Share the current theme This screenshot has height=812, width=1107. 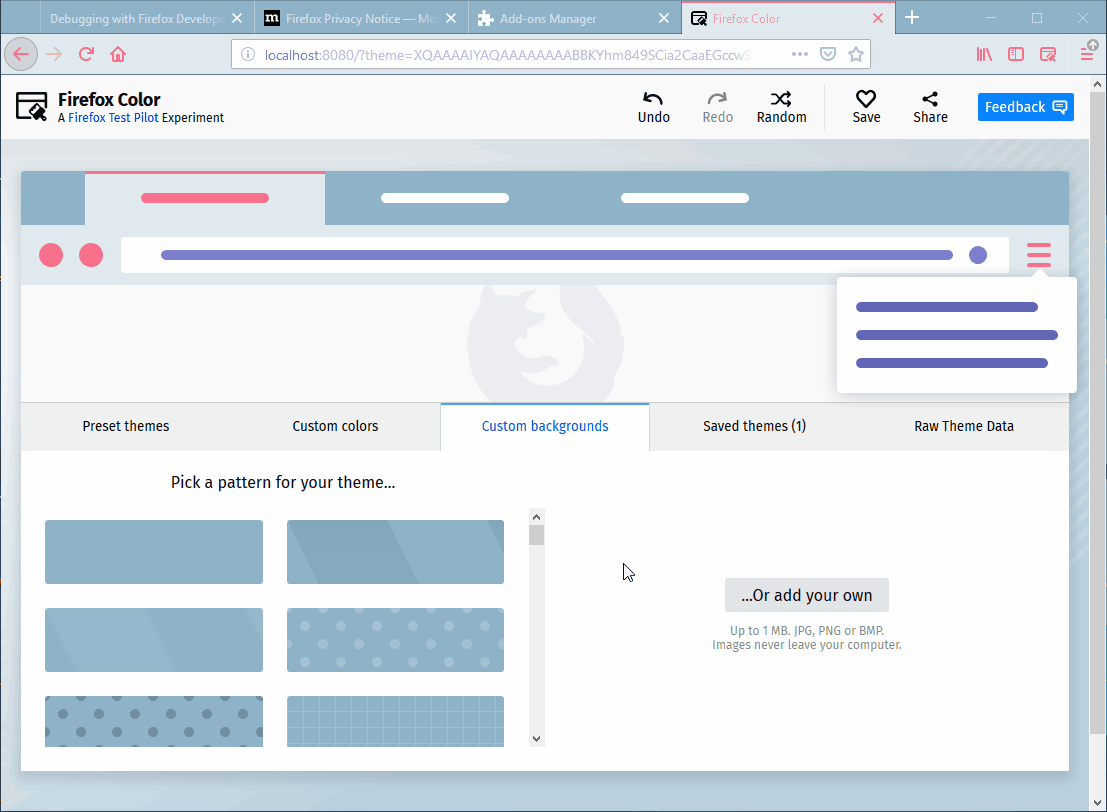pyautogui.click(x=931, y=107)
